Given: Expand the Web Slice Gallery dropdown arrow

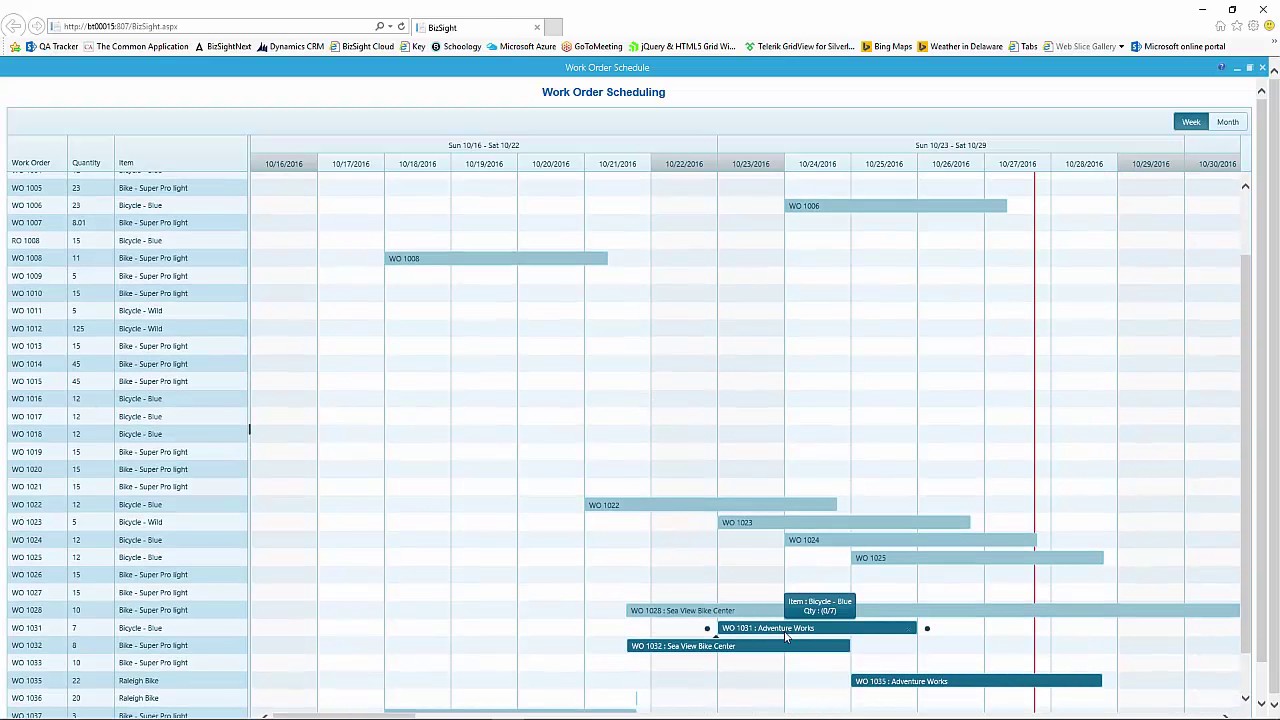Looking at the screenshot, I should pos(1121,46).
